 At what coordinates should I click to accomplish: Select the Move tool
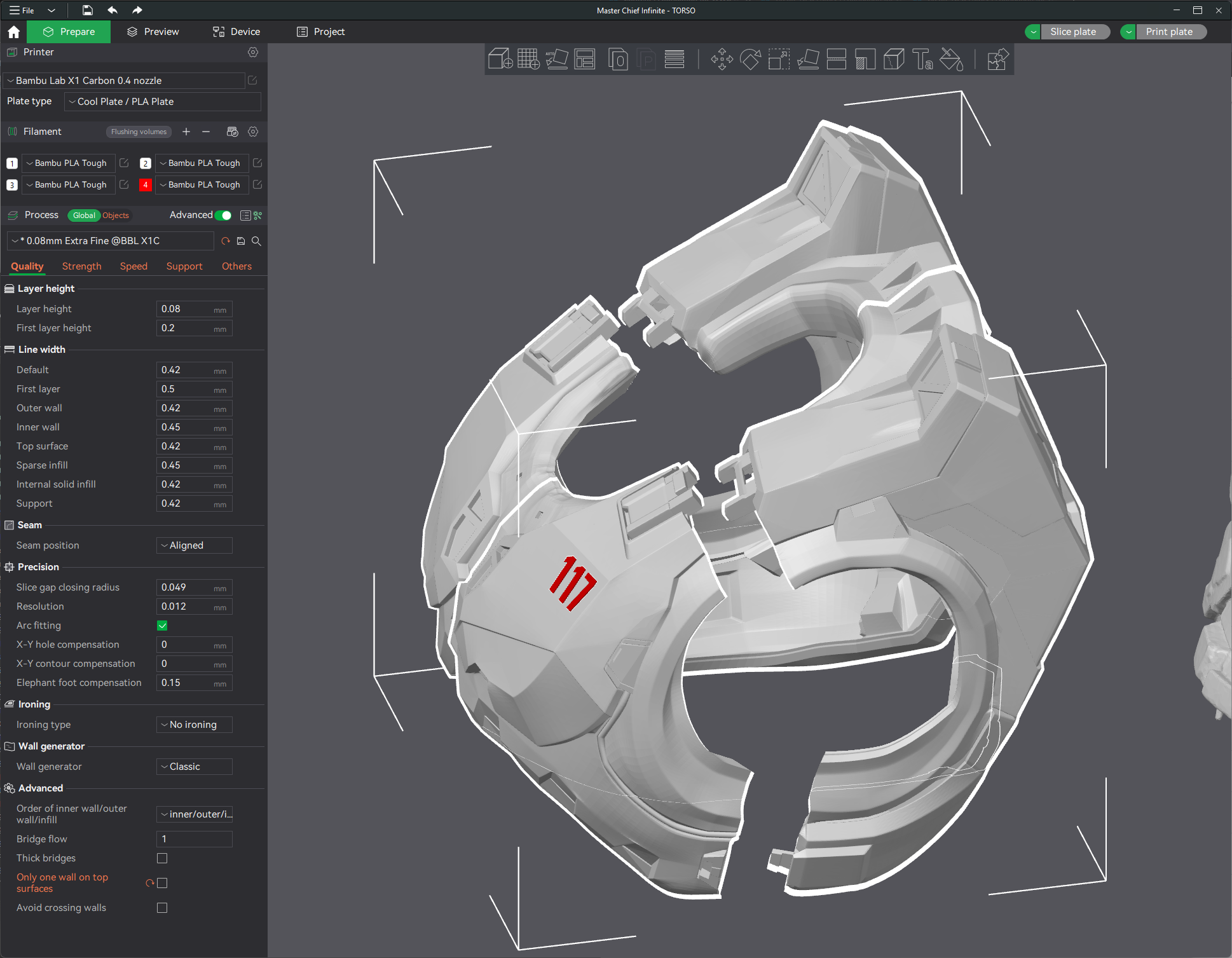click(722, 59)
